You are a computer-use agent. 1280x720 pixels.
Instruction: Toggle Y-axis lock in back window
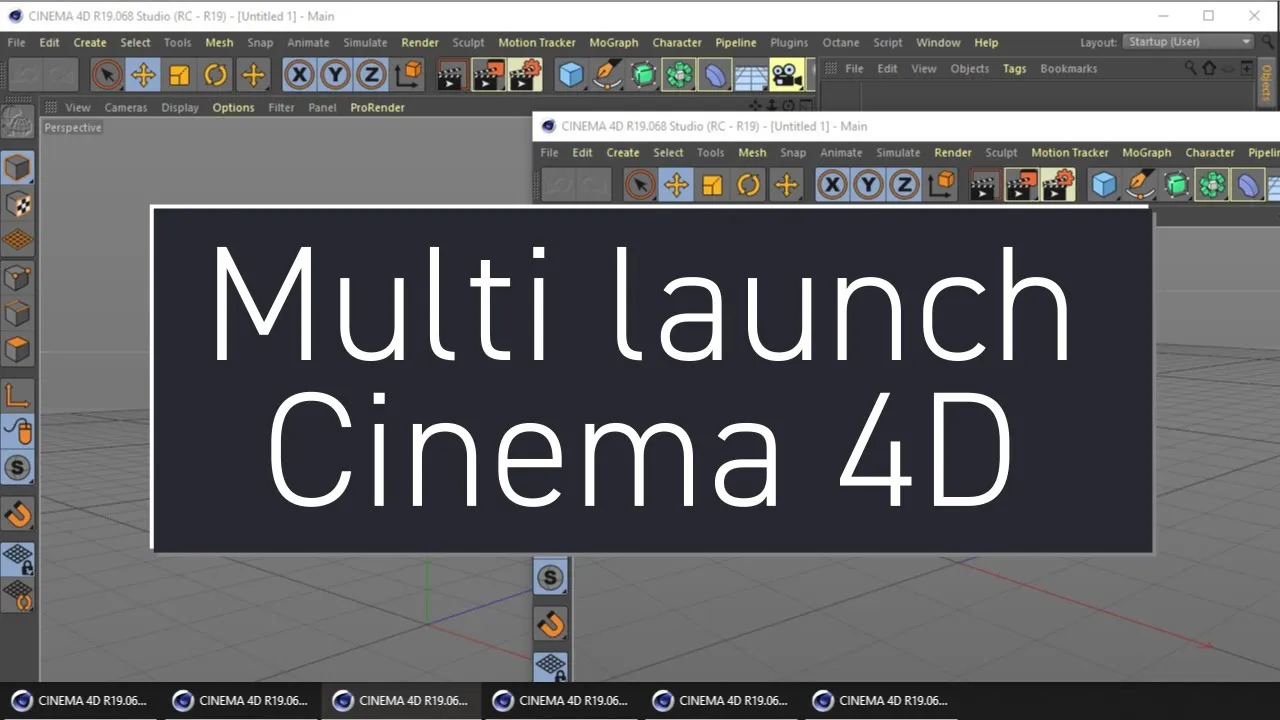click(335, 75)
